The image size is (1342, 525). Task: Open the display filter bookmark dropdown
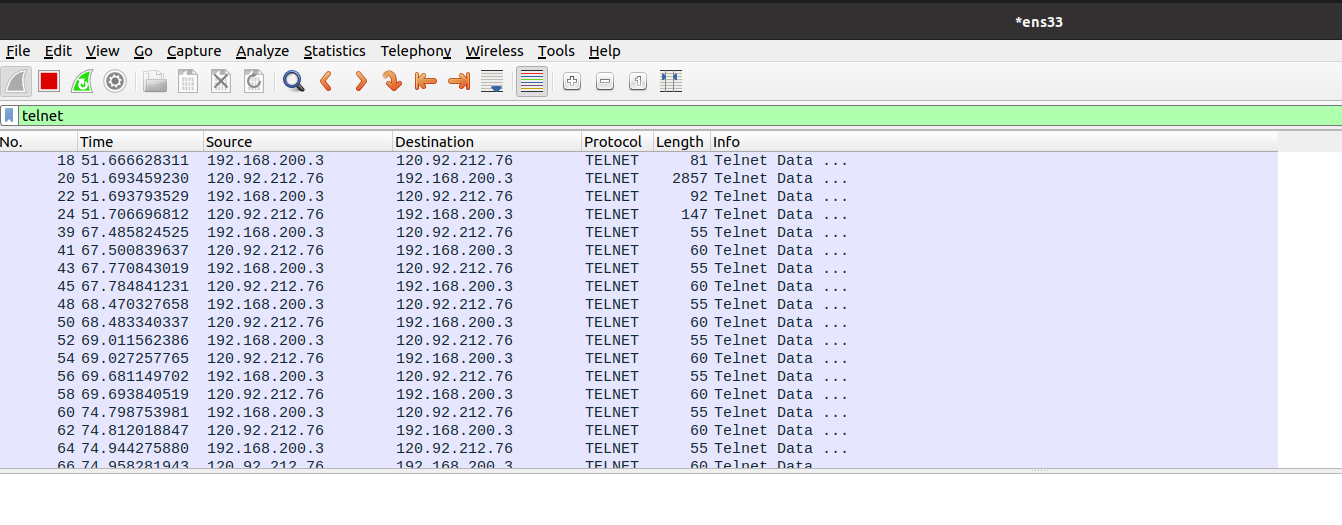[x=10, y=116]
